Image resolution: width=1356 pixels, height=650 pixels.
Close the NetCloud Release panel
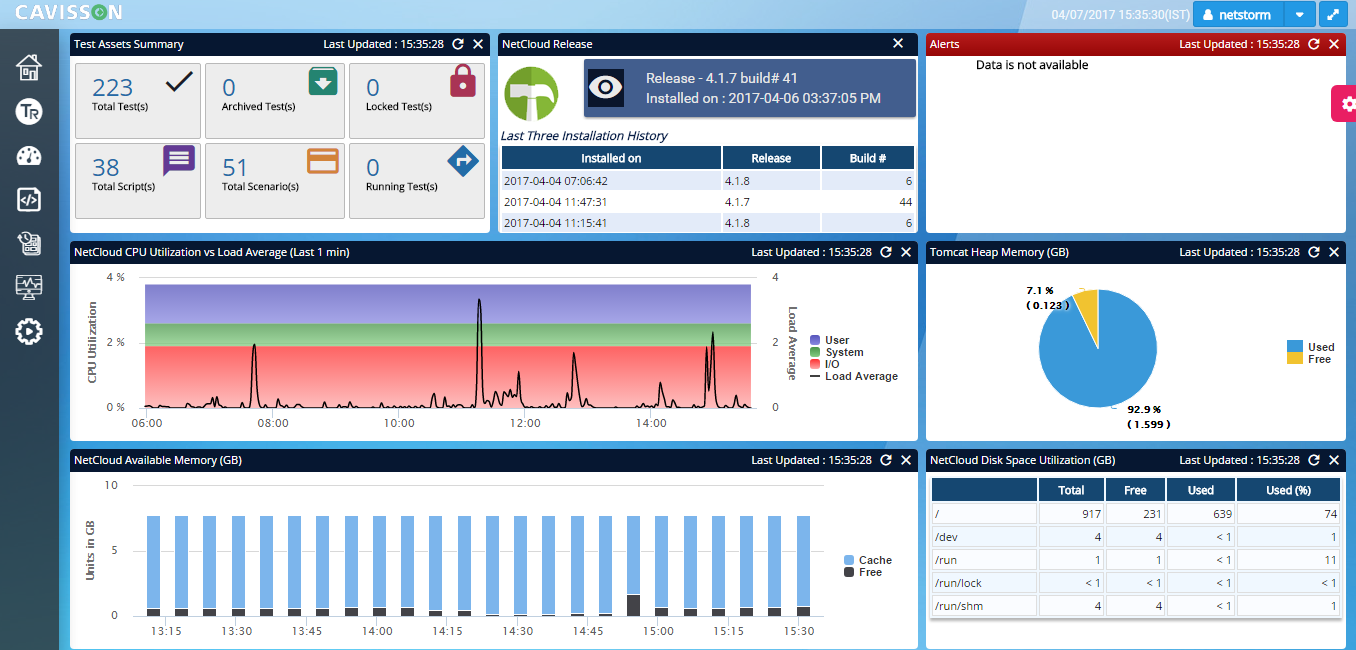(x=898, y=44)
